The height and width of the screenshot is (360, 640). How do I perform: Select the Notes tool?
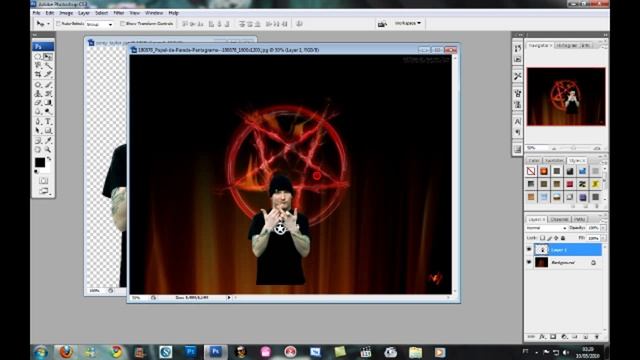click(x=38, y=140)
